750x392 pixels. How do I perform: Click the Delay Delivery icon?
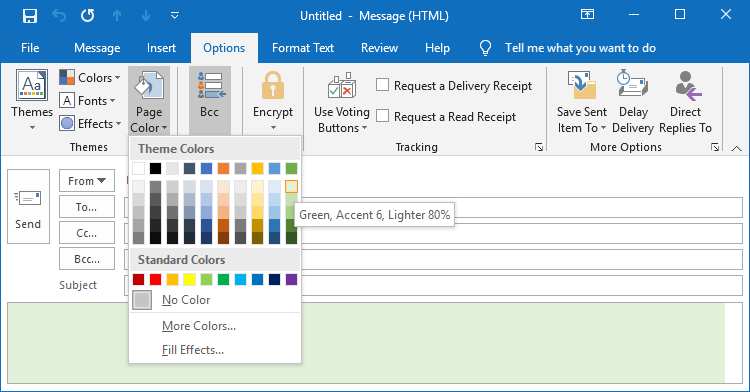point(632,84)
